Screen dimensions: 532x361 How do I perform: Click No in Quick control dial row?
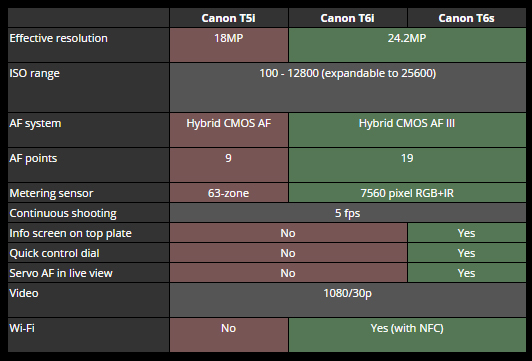tap(288, 253)
